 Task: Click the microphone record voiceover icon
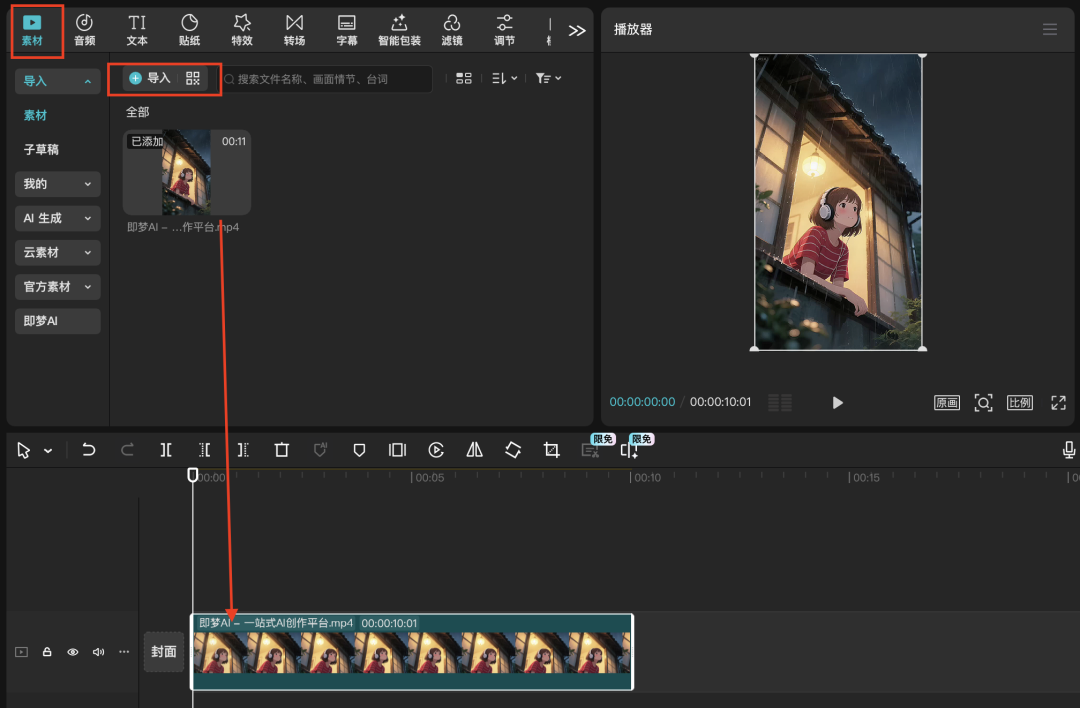1069,451
